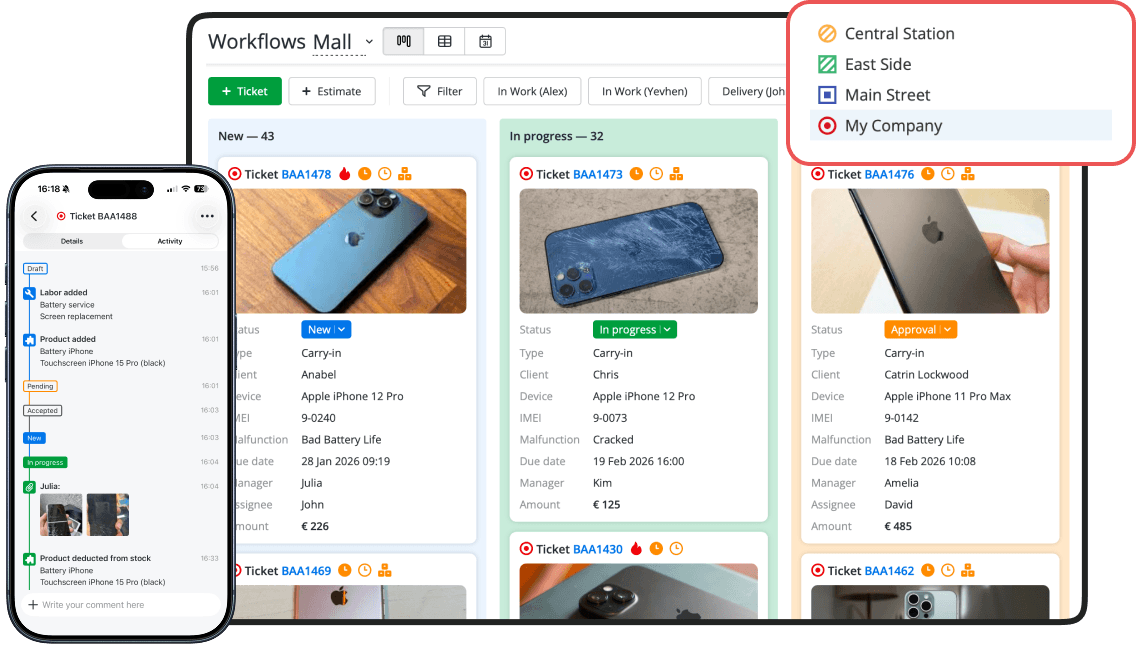Click the green Ticket button

[244, 91]
